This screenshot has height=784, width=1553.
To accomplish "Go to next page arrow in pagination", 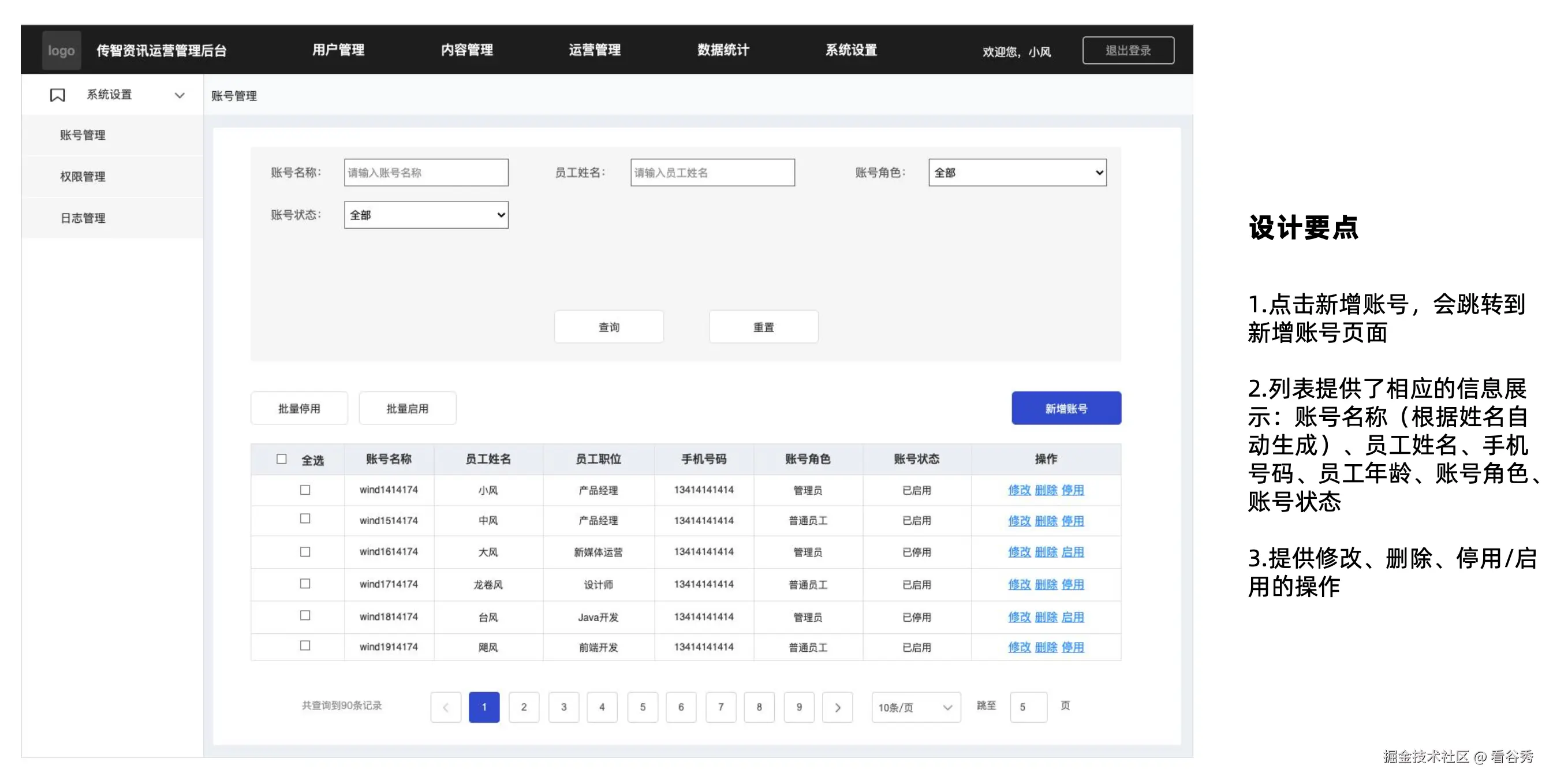I will (837, 707).
